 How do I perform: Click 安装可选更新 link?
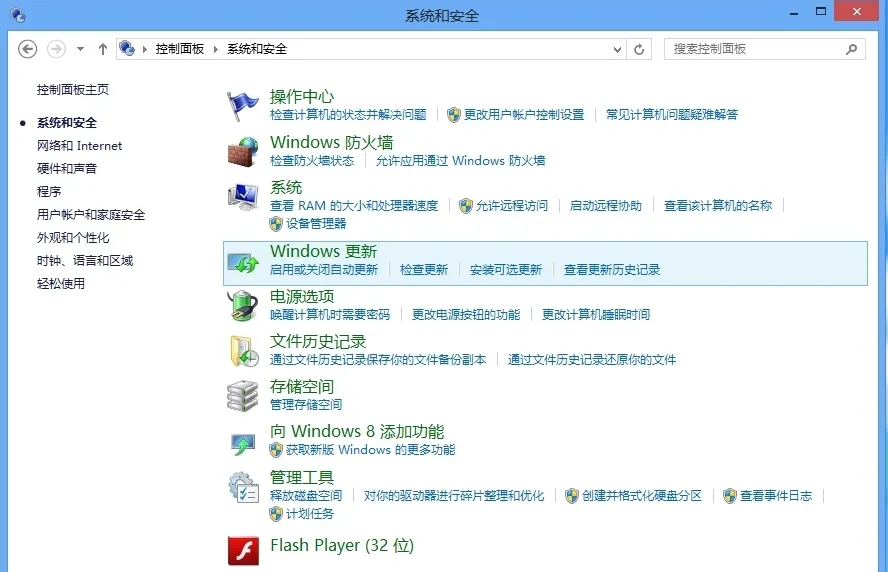pyautogui.click(x=506, y=270)
